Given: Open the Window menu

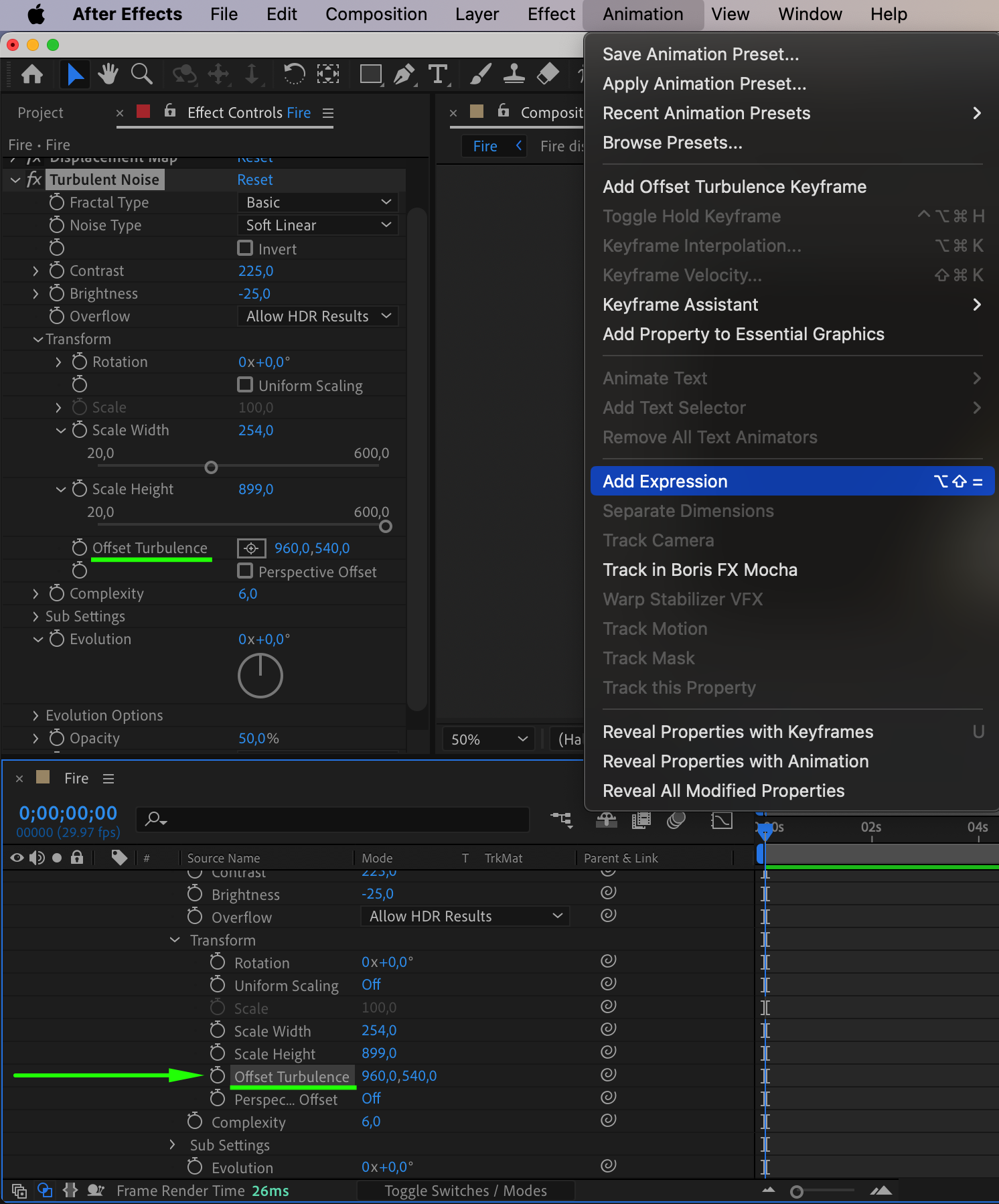Looking at the screenshot, I should coord(810,14).
